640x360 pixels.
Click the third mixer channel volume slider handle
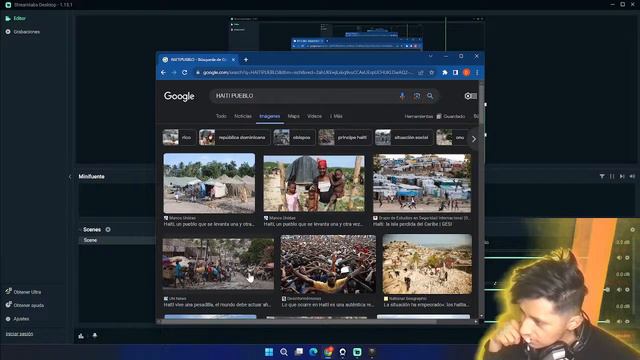pos(608,322)
